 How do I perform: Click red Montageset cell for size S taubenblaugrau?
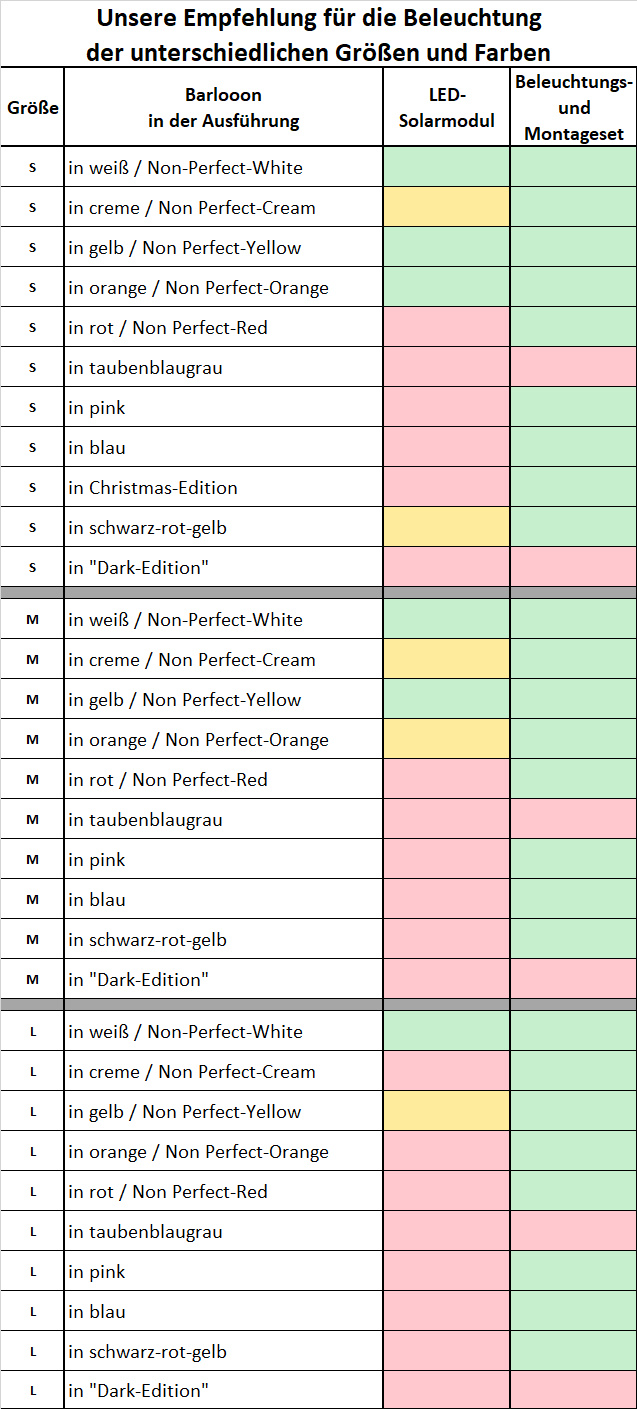click(x=574, y=367)
